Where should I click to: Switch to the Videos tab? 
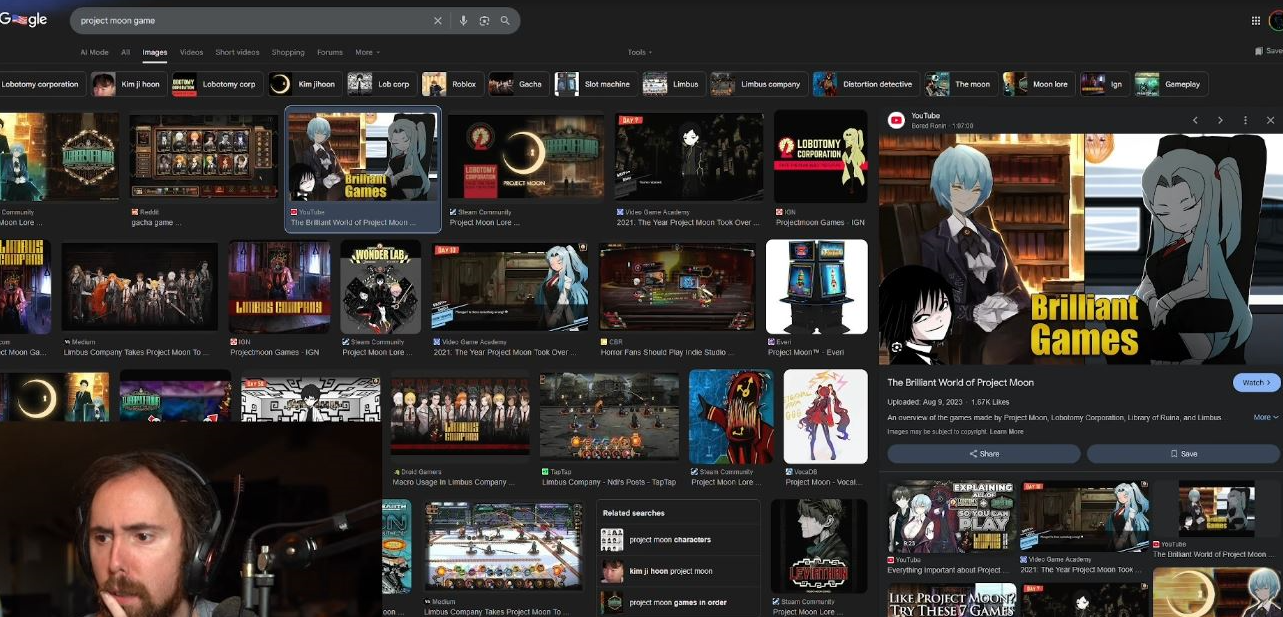[191, 52]
